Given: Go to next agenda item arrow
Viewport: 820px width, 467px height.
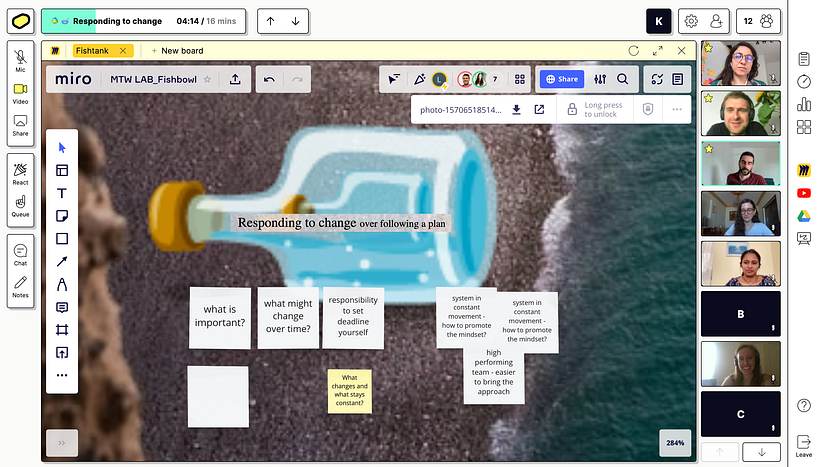Looking at the screenshot, I should point(295,21).
